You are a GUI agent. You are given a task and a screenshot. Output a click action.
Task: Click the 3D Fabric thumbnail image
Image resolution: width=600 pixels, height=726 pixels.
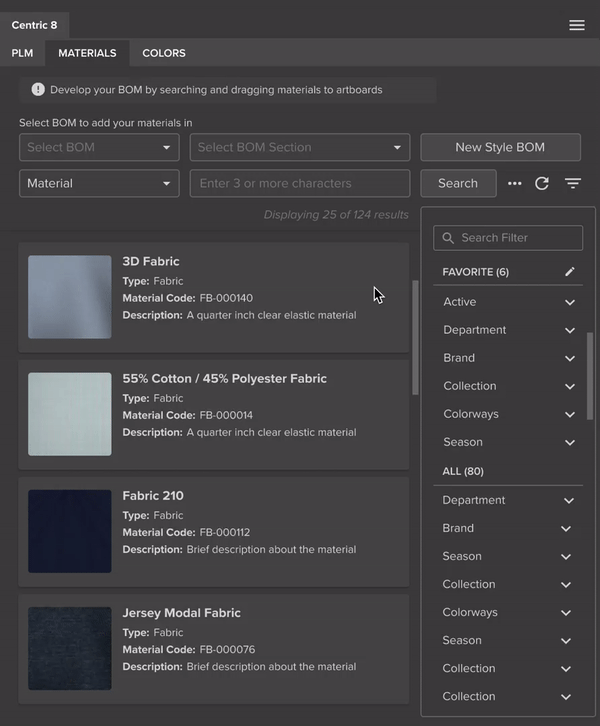point(70,297)
